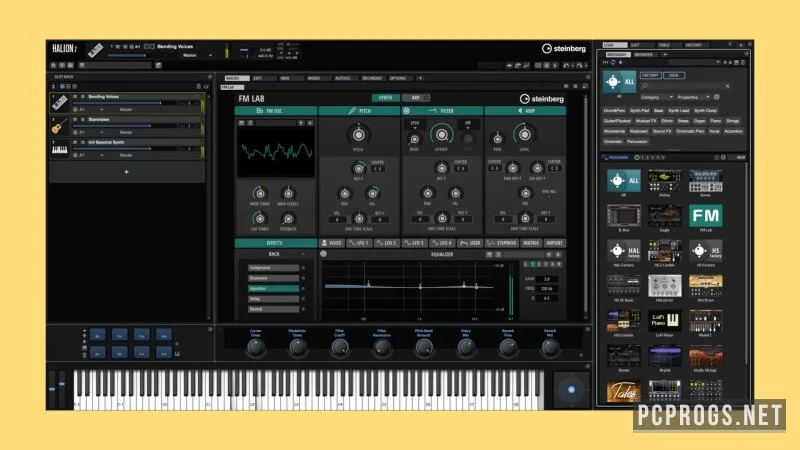Click the FM OSC section header icon
Image resolution: width=800 pixels, height=450 pixels.
[260, 111]
